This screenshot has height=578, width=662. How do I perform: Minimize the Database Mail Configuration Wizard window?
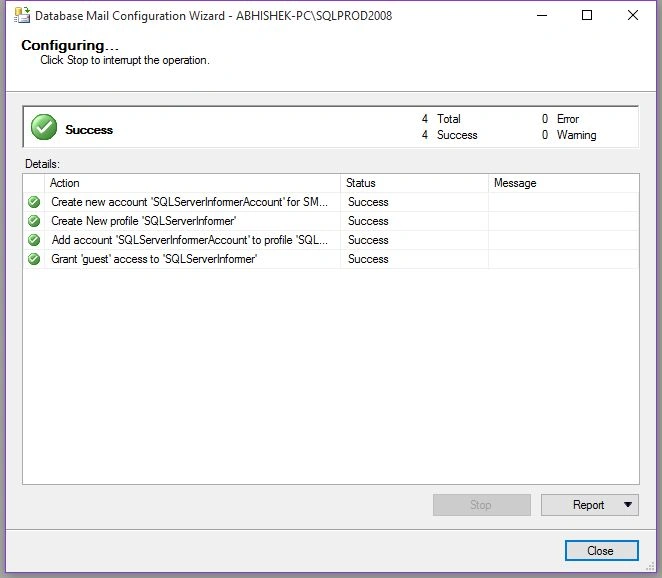[x=542, y=16]
